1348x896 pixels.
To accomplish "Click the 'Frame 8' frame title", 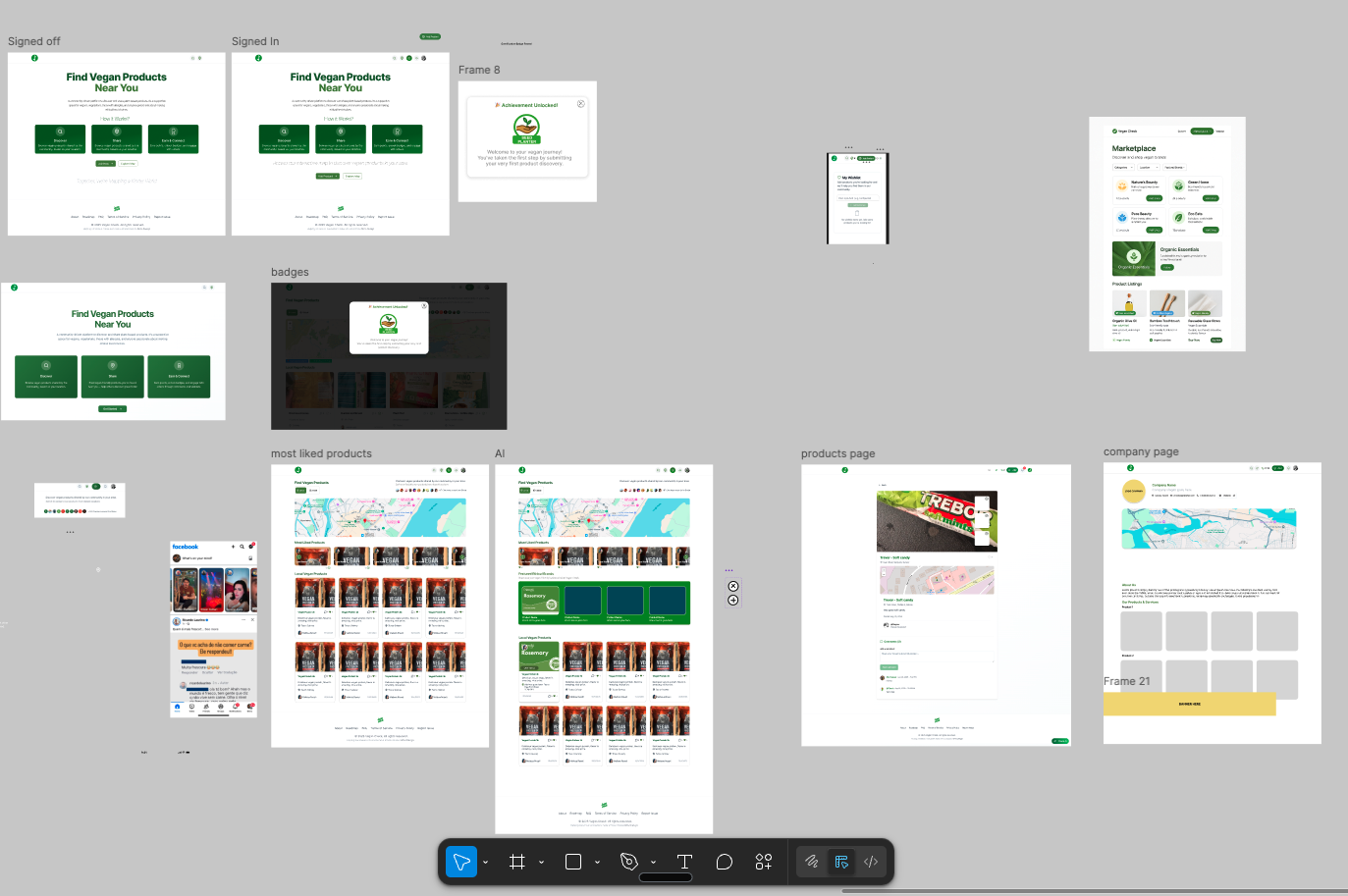I will (479, 70).
